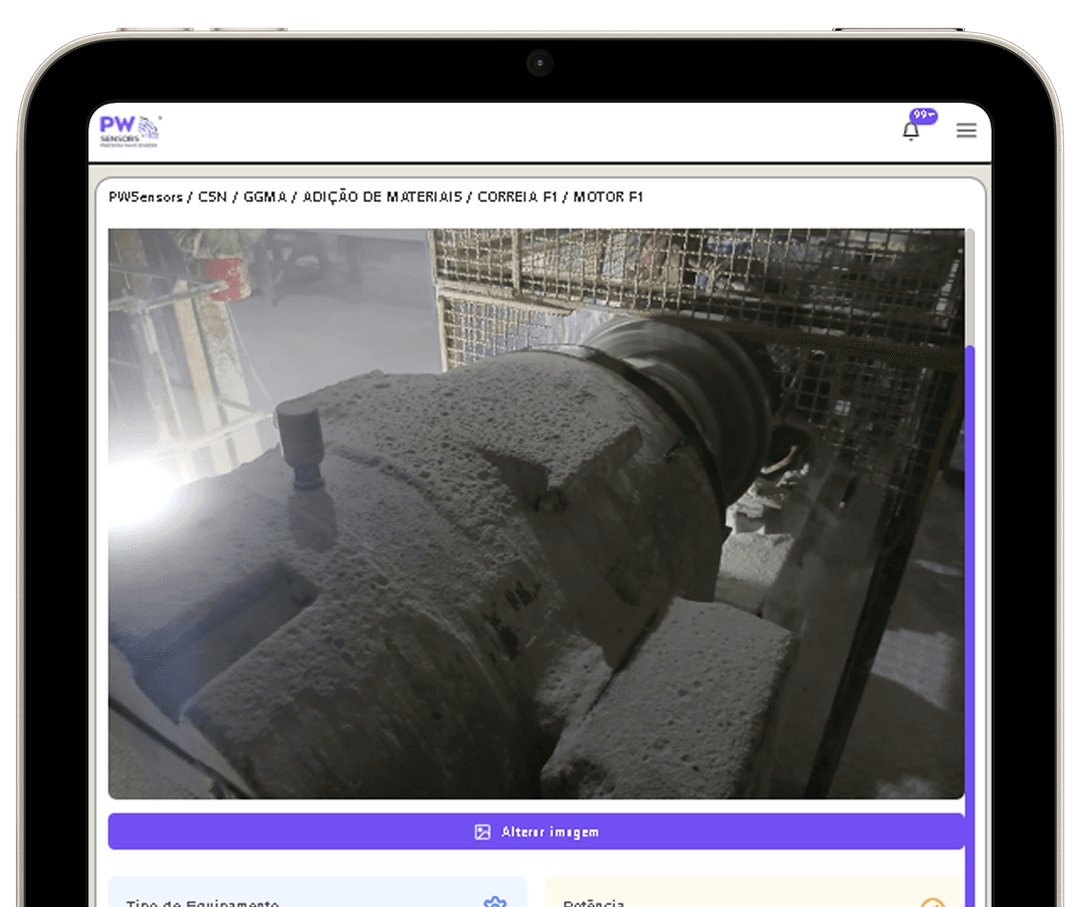This screenshot has width=1080, height=907.
Task: Expand the Tipo de Equipamento card
Action: (x=300, y=898)
